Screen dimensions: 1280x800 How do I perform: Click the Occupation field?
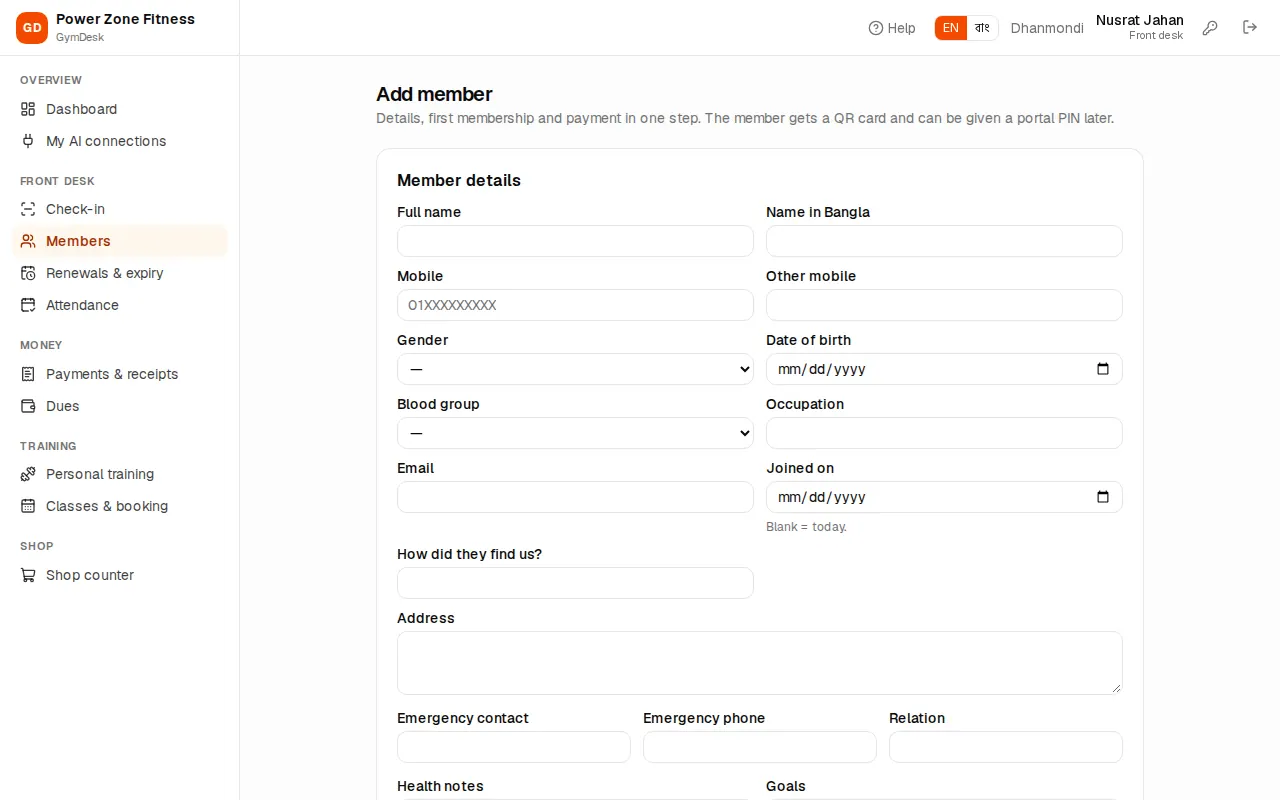[944, 433]
